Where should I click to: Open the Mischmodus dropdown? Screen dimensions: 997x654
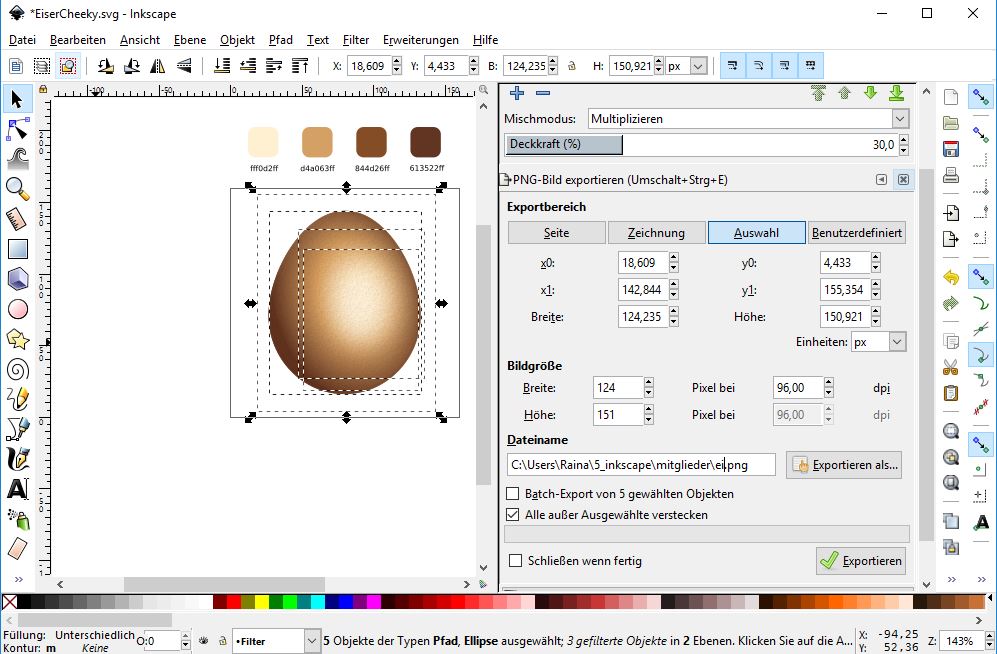click(x=748, y=119)
